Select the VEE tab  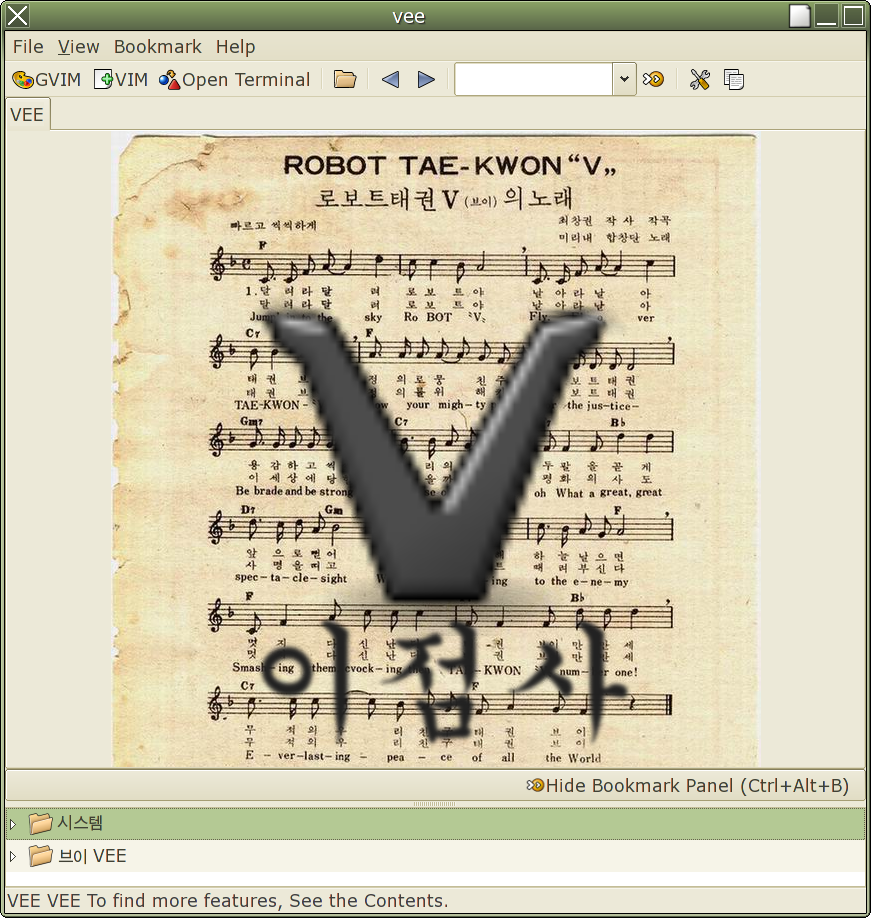pos(27,115)
